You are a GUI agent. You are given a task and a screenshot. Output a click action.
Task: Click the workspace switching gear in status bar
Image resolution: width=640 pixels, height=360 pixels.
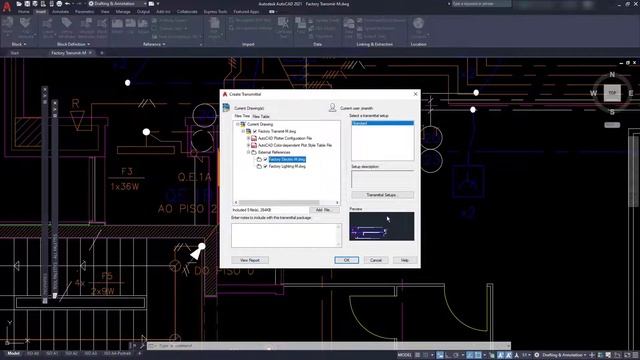[537, 355]
